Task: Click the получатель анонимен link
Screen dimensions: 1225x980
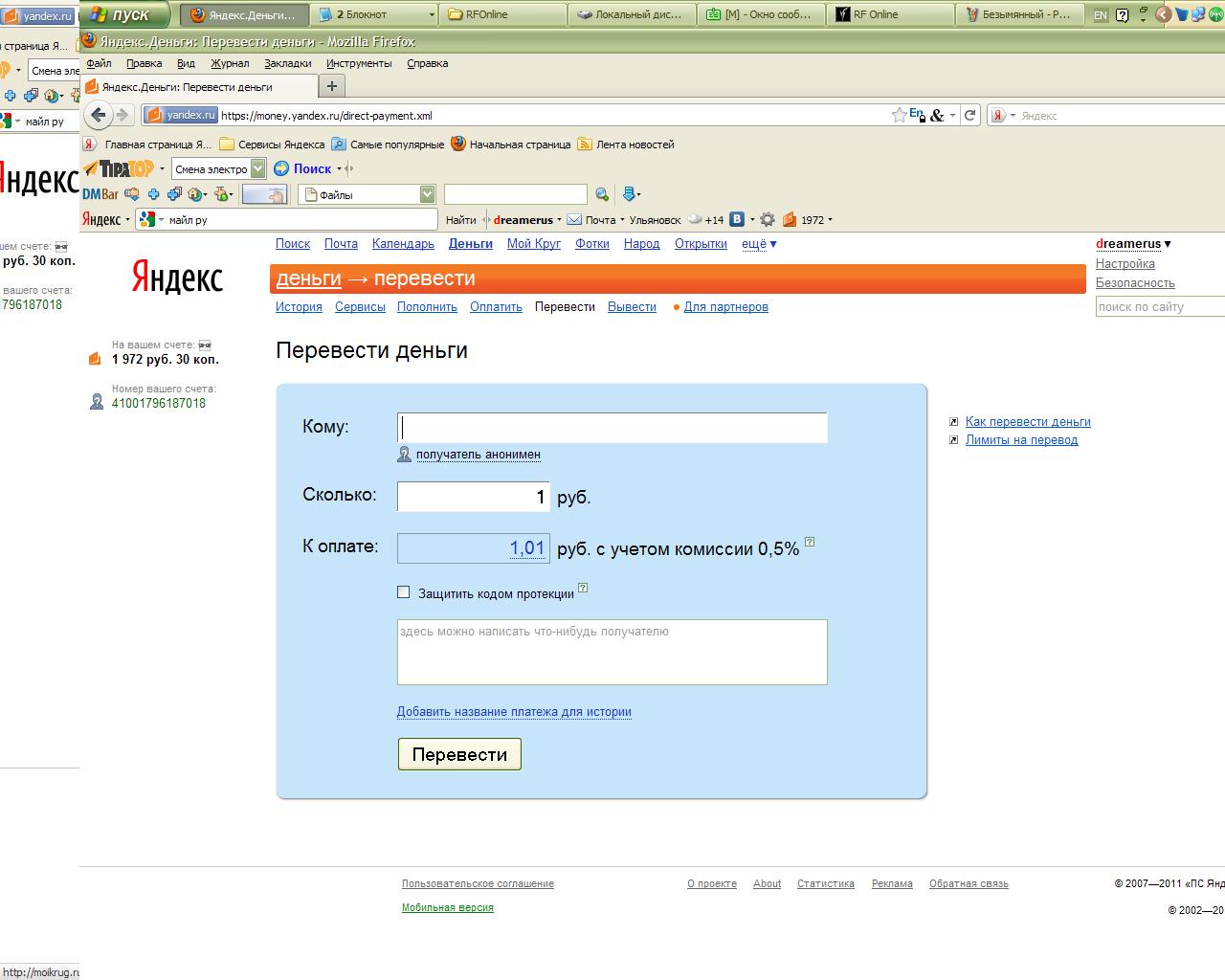Action: point(478,455)
